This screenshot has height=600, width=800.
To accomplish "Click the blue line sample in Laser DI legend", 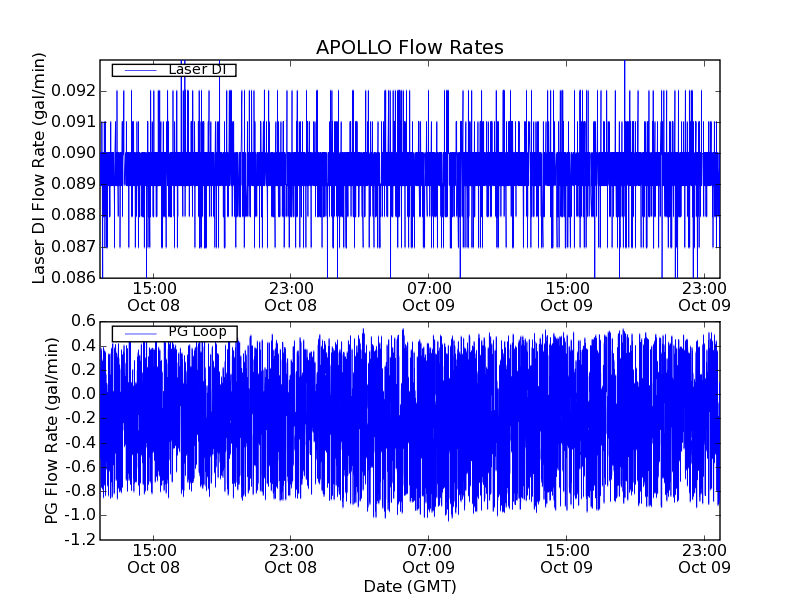I will click(x=139, y=70).
